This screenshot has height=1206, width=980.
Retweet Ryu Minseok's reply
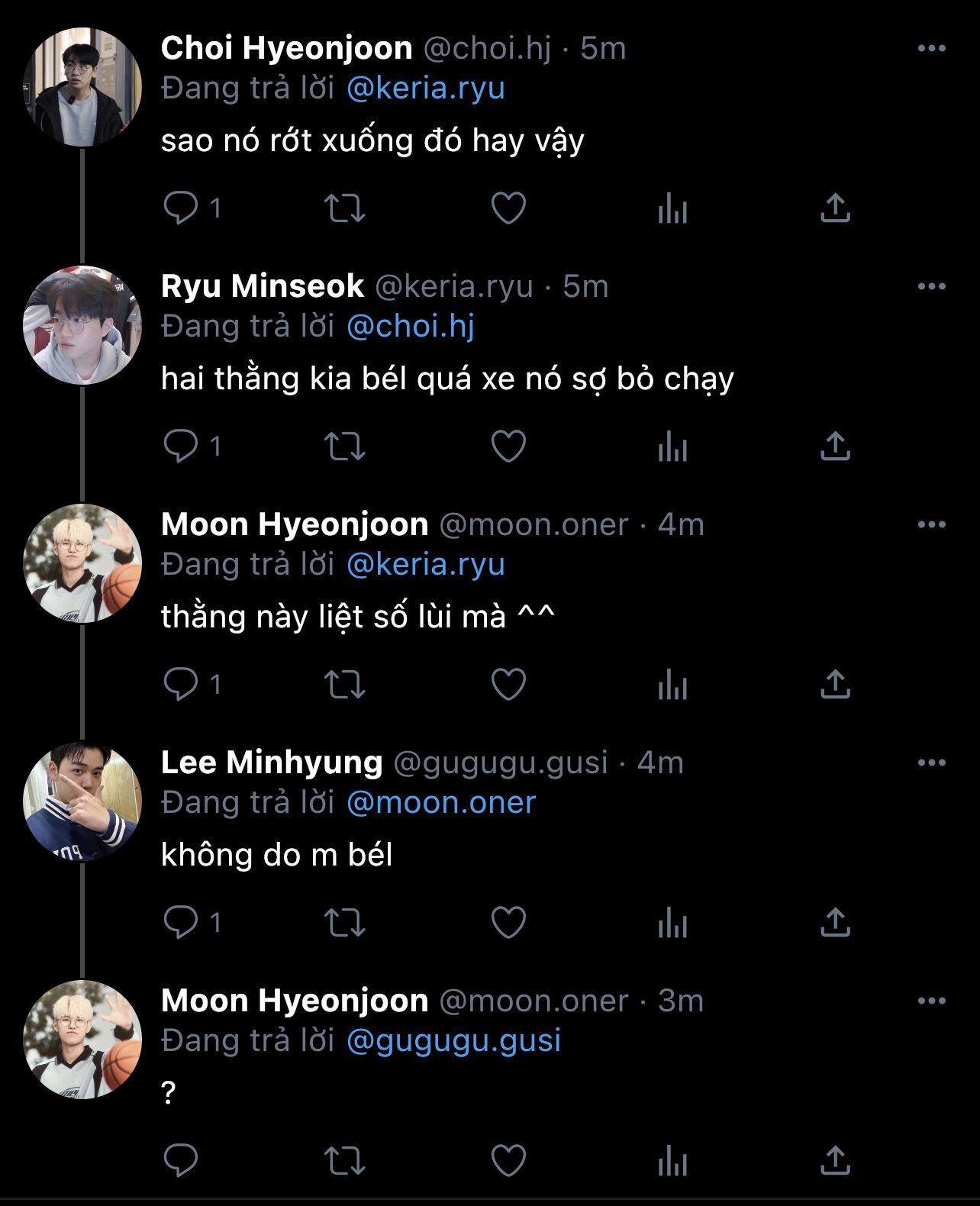click(x=345, y=446)
